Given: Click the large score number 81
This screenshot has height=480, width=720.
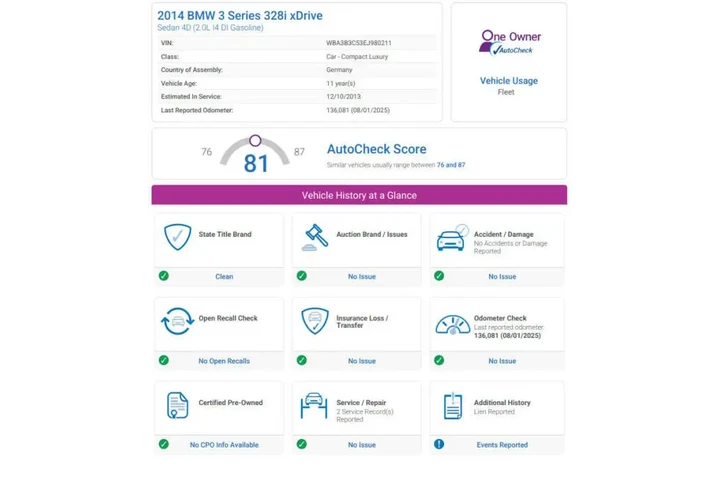Looking at the screenshot, I should (256, 164).
